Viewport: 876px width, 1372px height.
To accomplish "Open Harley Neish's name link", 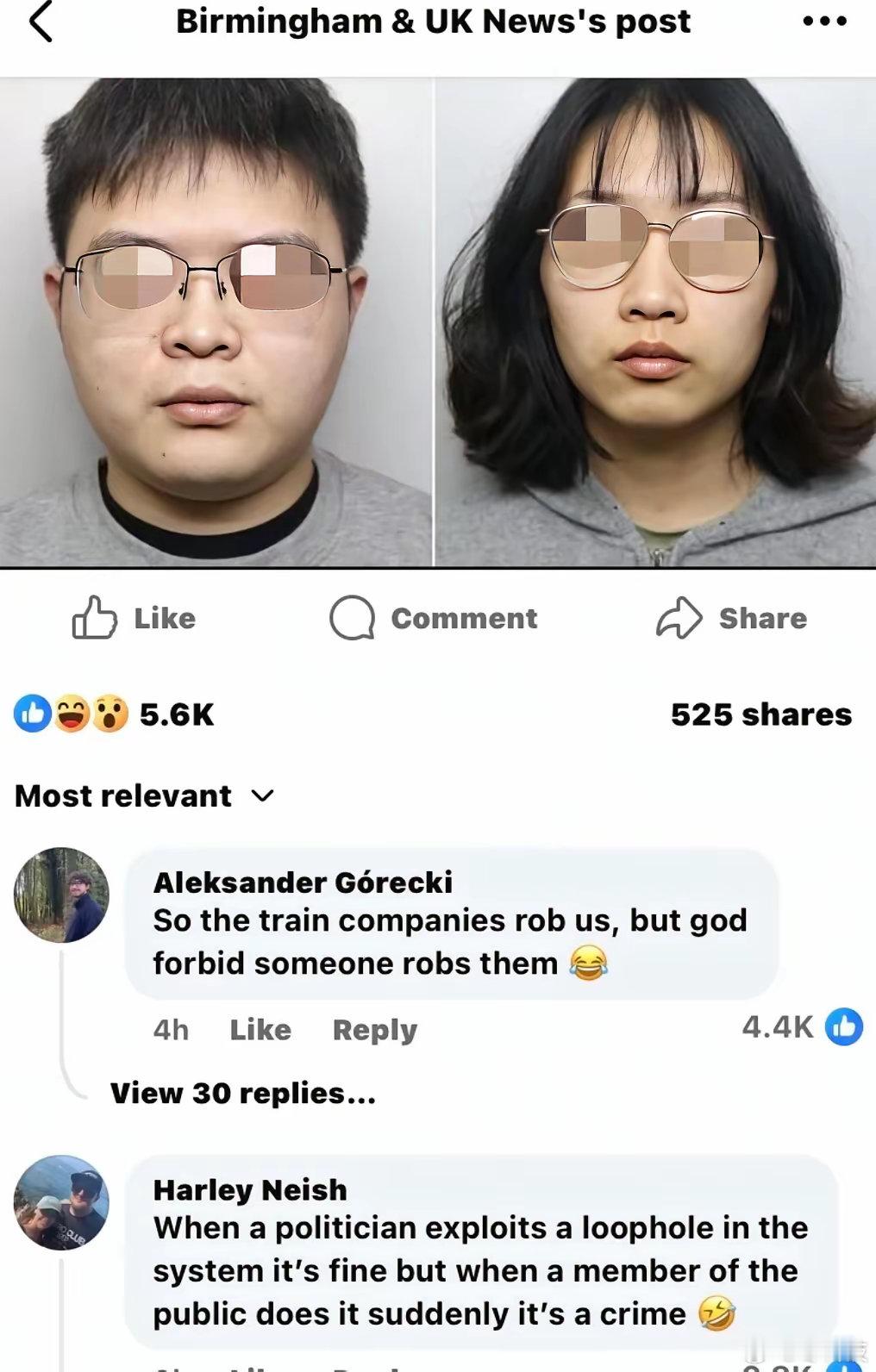I will [250, 1189].
